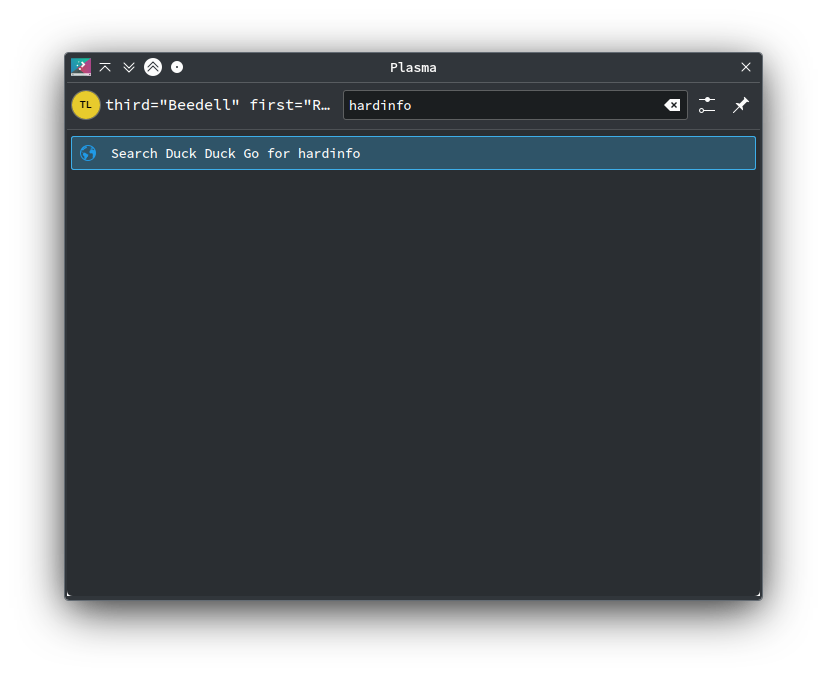This screenshot has width=827, height=677.
Task: Pin the launcher open with the pin icon
Action: click(741, 105)
